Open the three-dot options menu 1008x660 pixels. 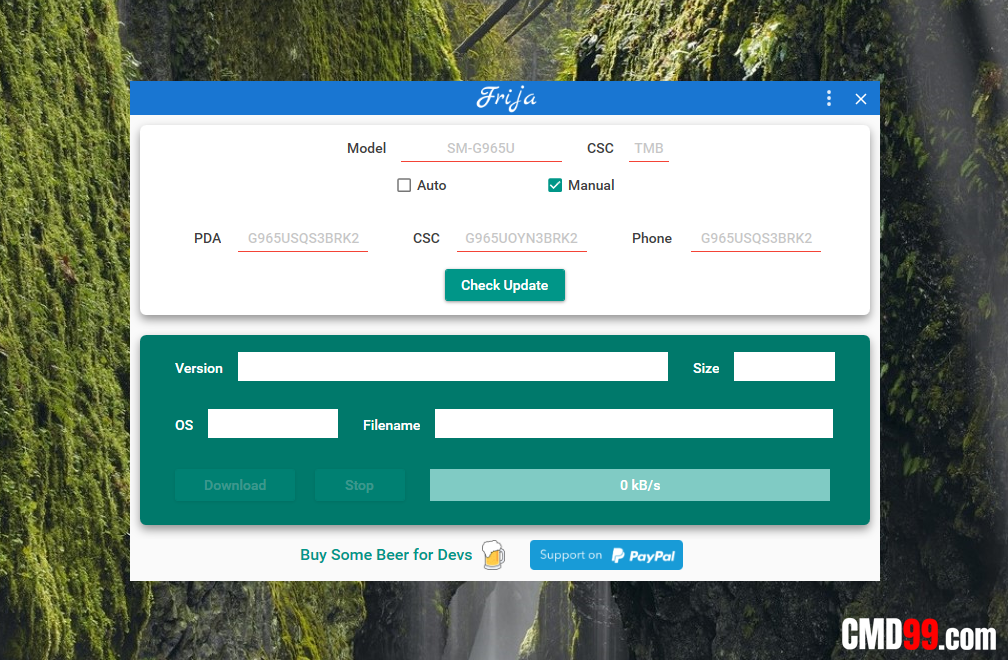tap(829, 98)
